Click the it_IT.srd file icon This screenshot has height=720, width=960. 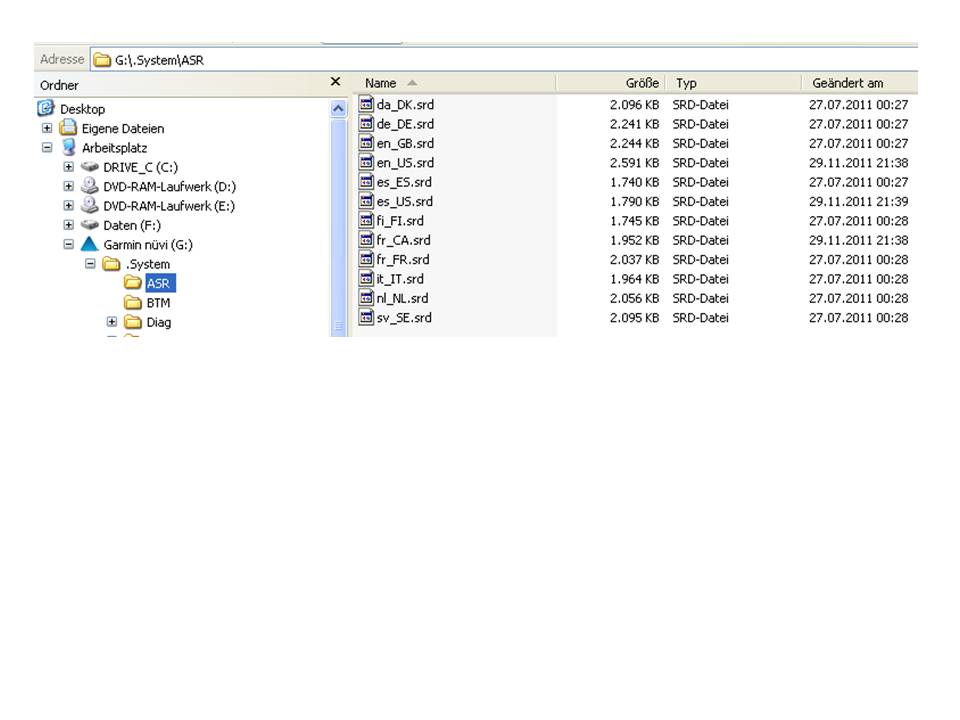(366, 279)
